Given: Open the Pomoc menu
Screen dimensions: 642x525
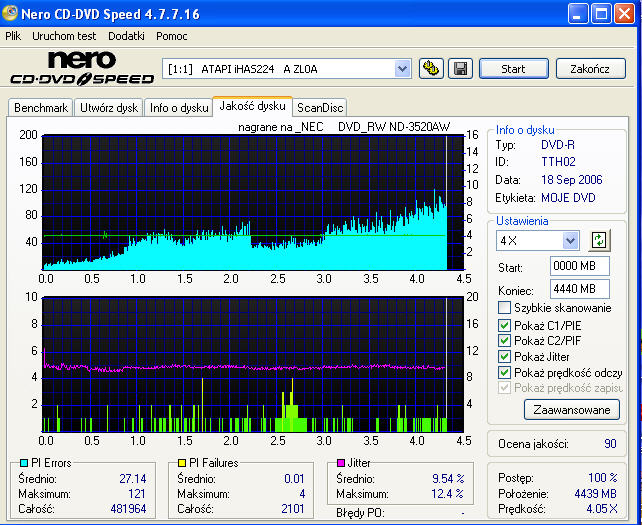Looking at the screenshot, I should click(172, 36).
